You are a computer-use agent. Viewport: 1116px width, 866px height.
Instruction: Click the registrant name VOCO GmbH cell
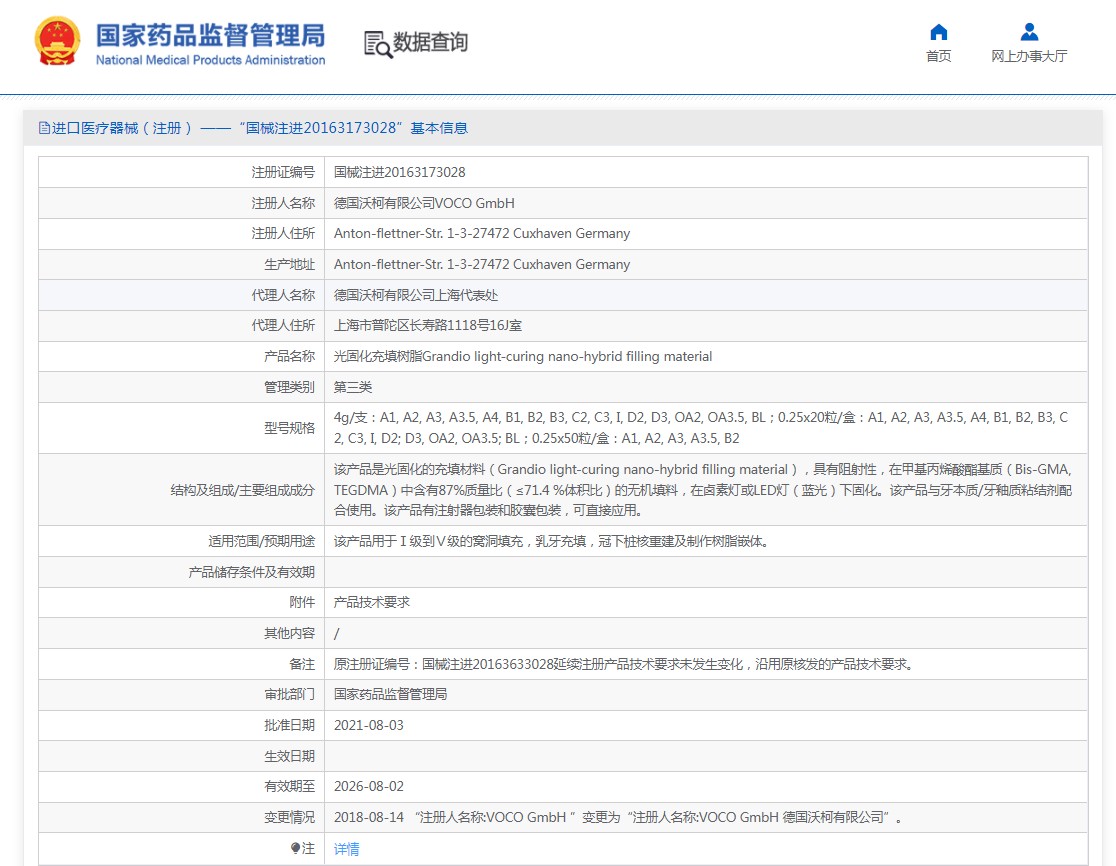(424, 203)
